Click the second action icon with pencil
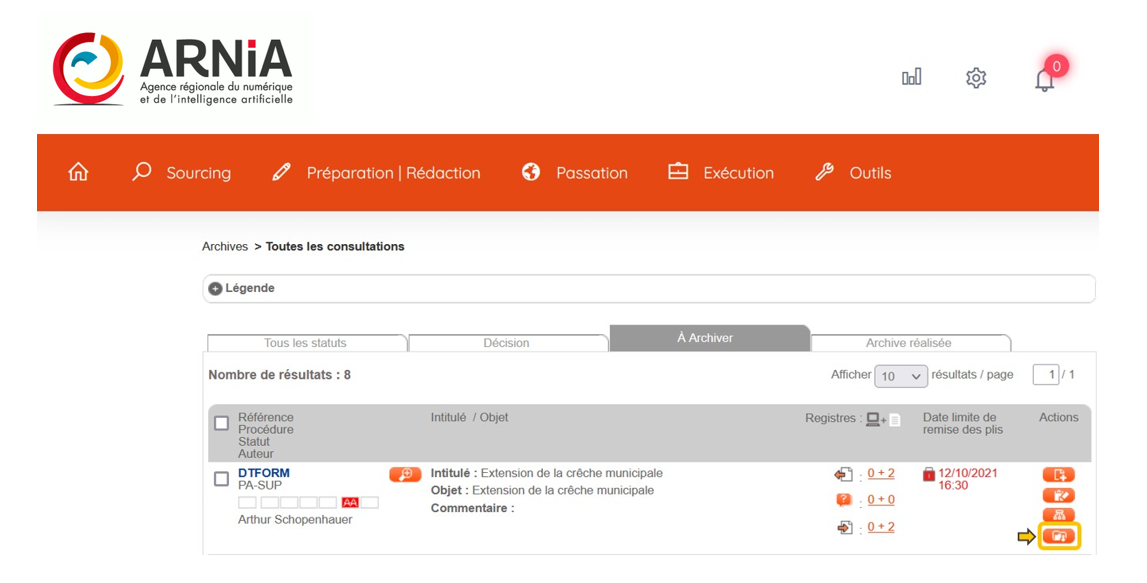1147x583 pixels. click(x=1058, y=495)
